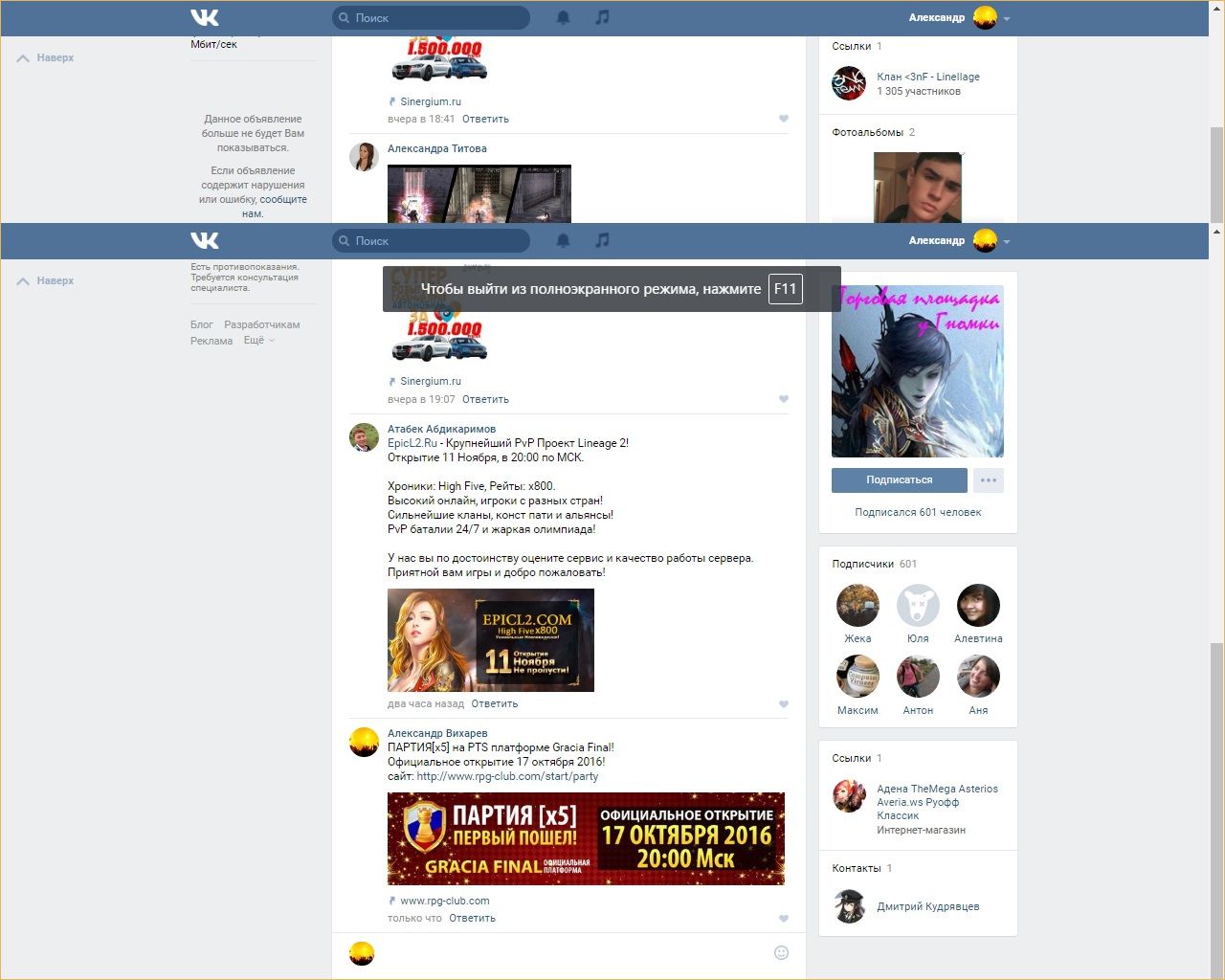Click VK logo in the lower duplicate header
Image resolution: width=1225 pixels, height=980 pixels.
[x=205, y=240]
